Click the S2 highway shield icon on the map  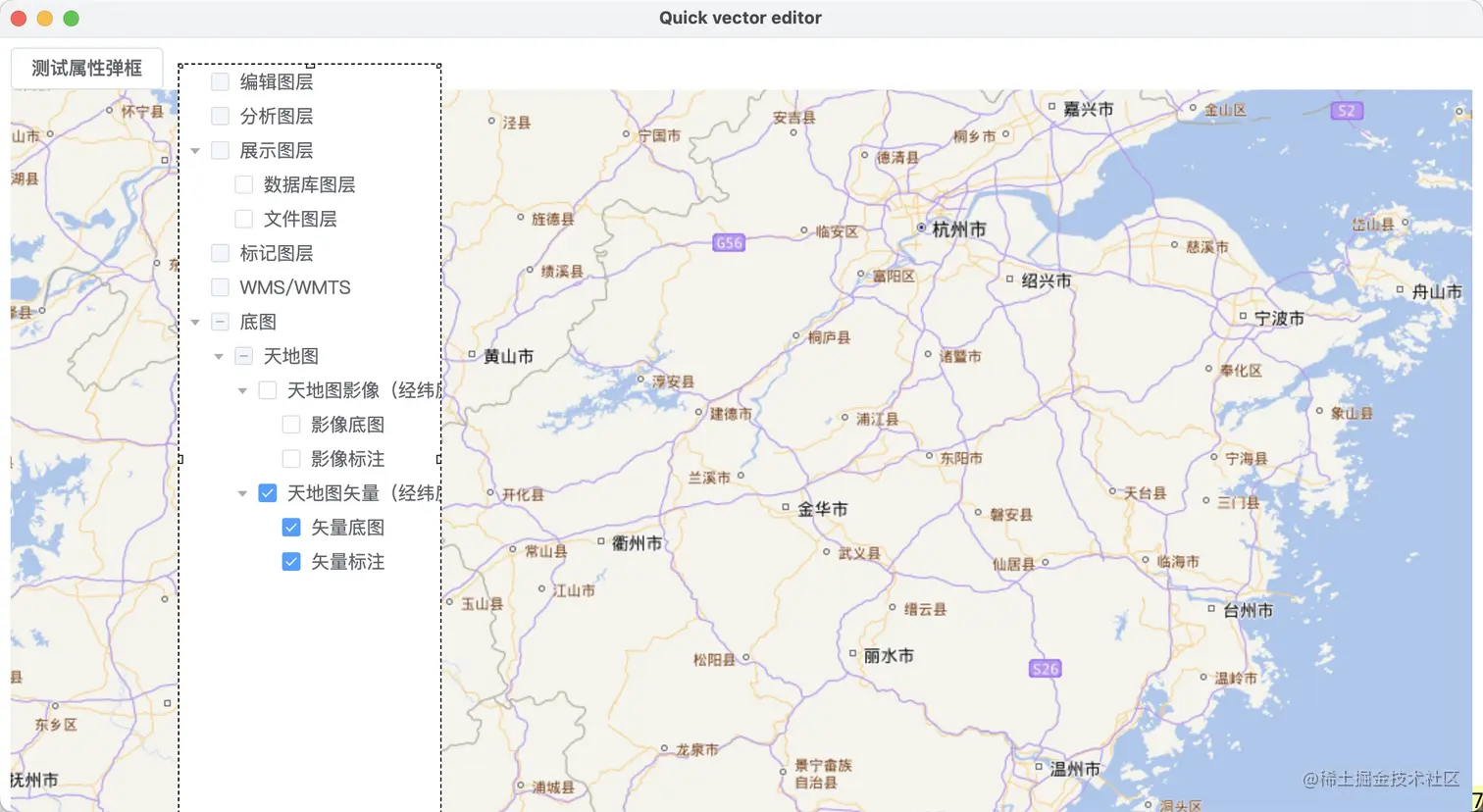1346,111
